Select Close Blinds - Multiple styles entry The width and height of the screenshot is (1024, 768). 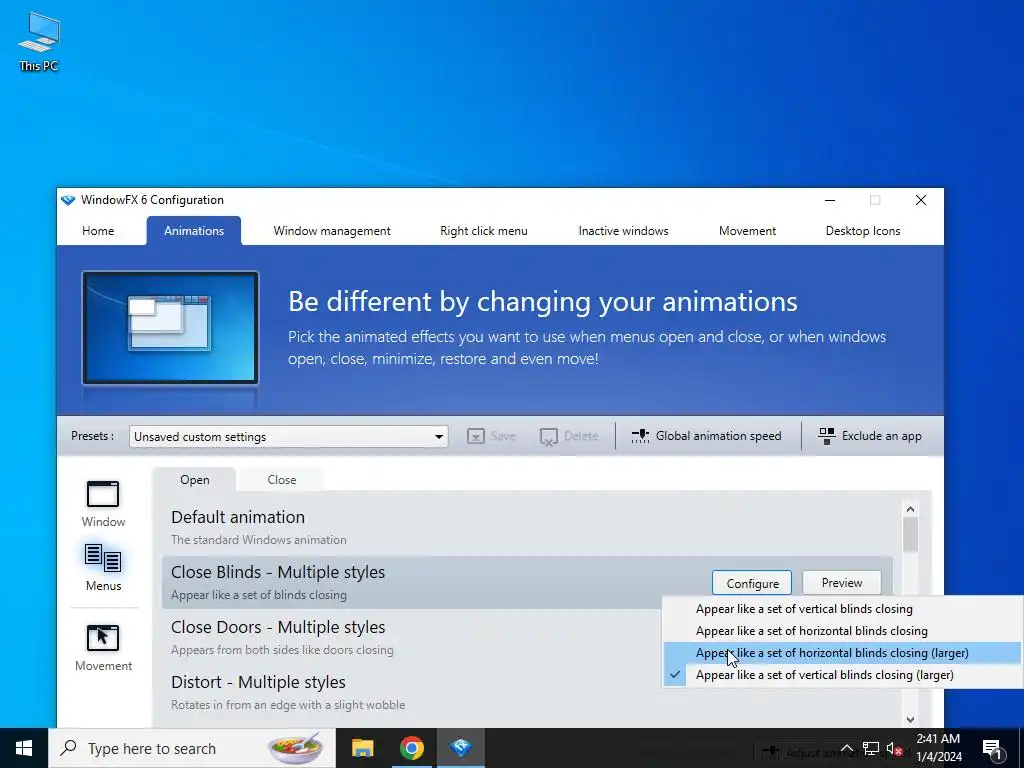pyautogui.click(x=527, y=583)
